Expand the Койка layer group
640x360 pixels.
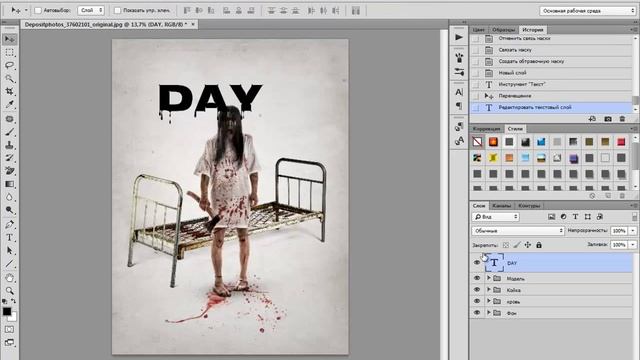(489, 290)
